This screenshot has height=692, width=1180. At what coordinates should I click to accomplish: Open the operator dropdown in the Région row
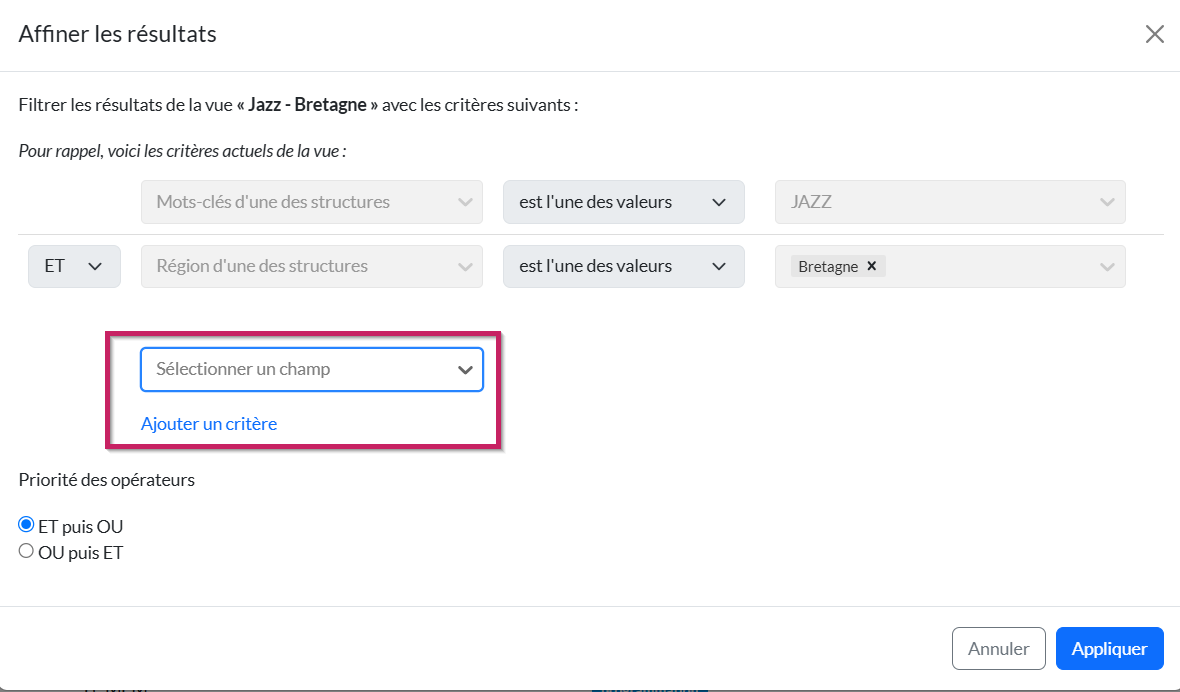tap(623, 266)
